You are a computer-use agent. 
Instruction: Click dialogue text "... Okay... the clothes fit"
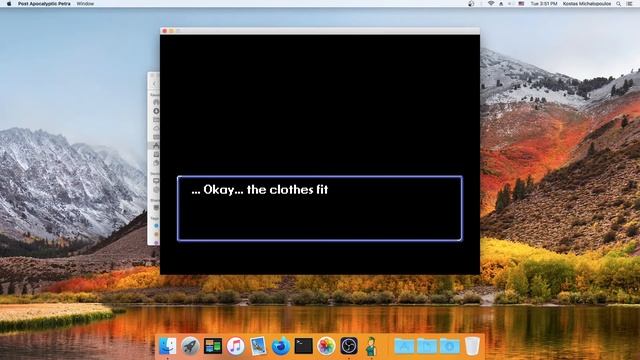pos(260,190)
